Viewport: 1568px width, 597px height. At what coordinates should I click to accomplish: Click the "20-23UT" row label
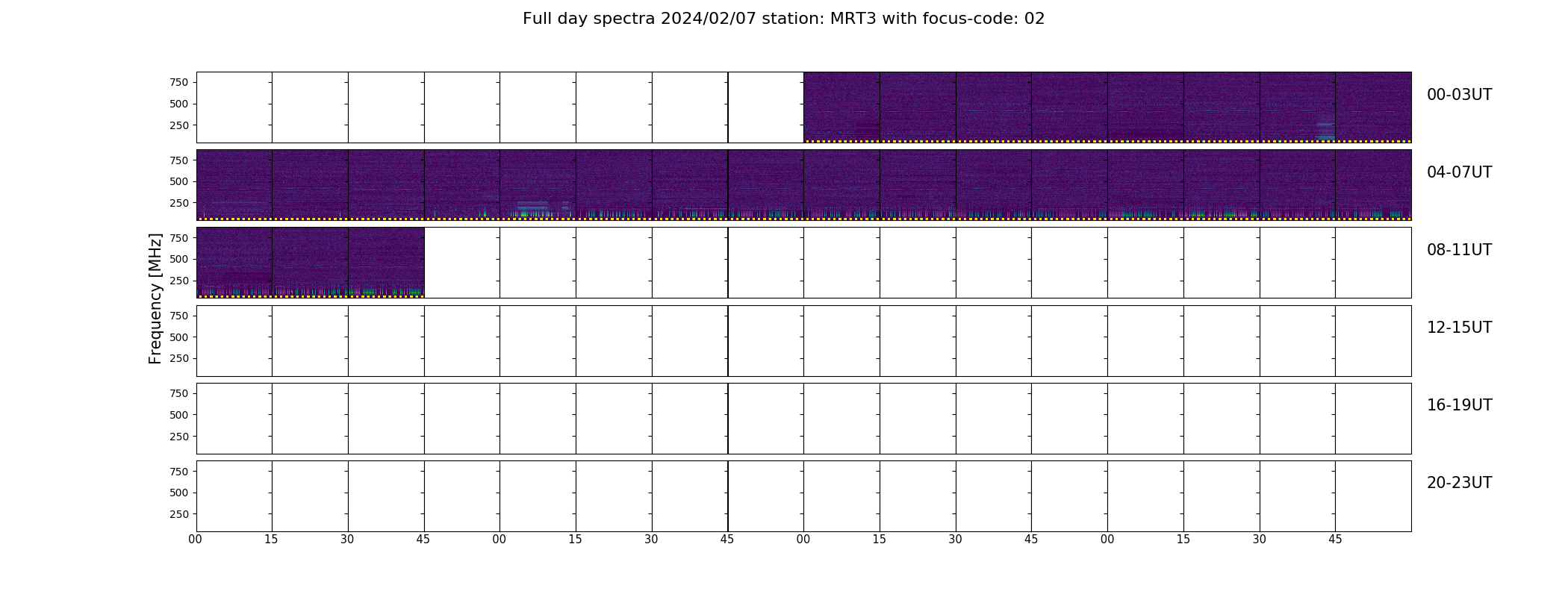coord(1459,483)
